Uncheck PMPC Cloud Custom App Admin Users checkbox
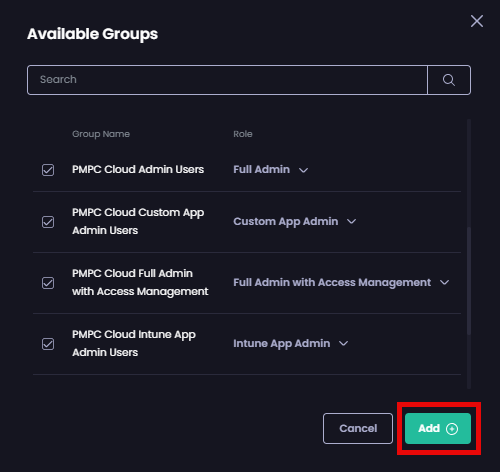Viewport: 500px width, 472px height. 48,222
